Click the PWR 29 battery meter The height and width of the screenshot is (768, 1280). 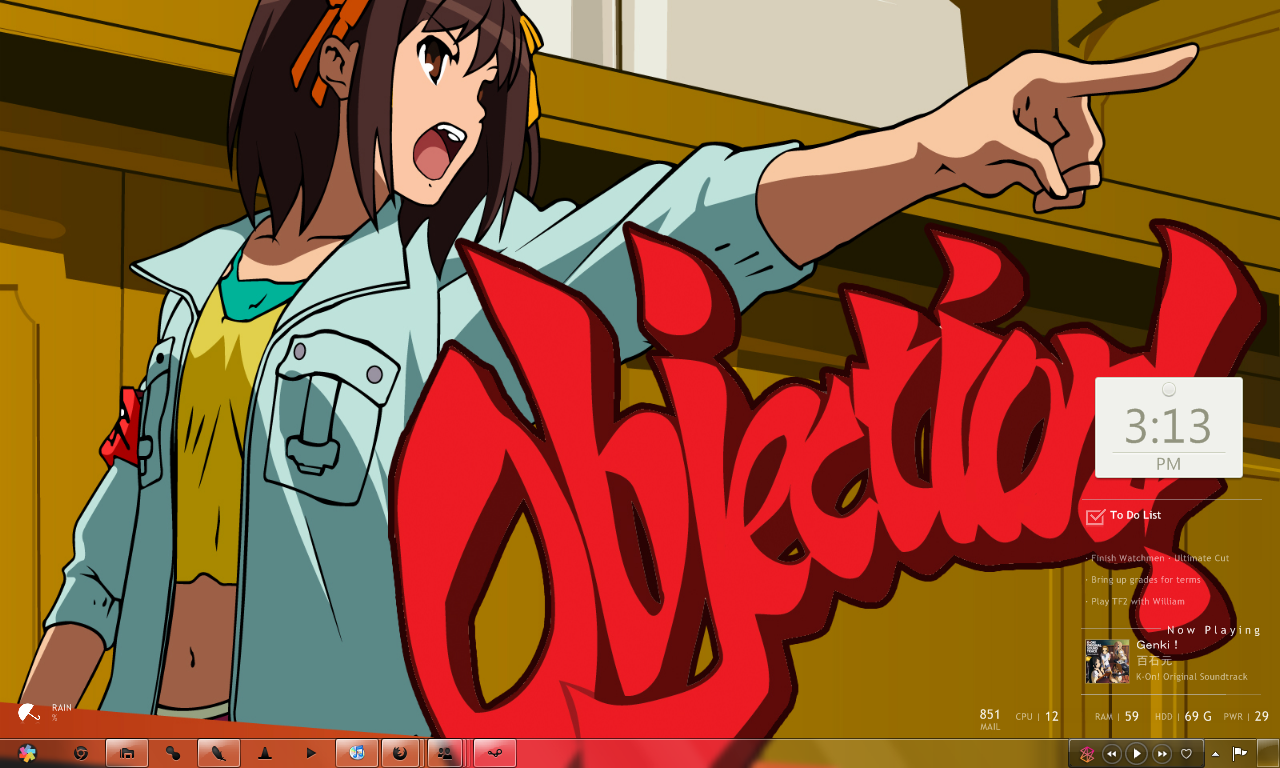pyautogui.click(x=1246, y=717)
